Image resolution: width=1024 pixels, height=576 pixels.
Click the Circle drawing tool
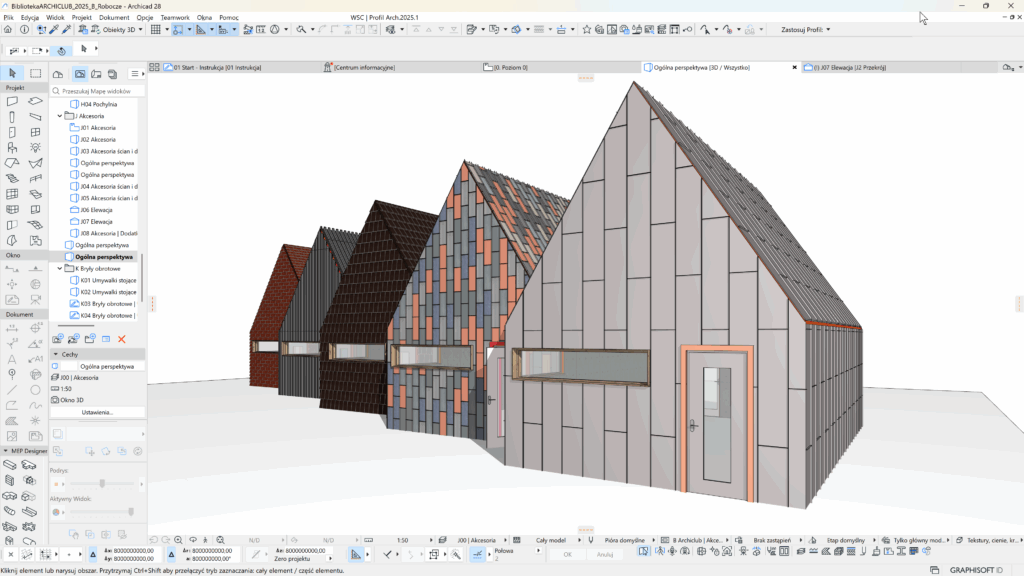coord(35,389)
